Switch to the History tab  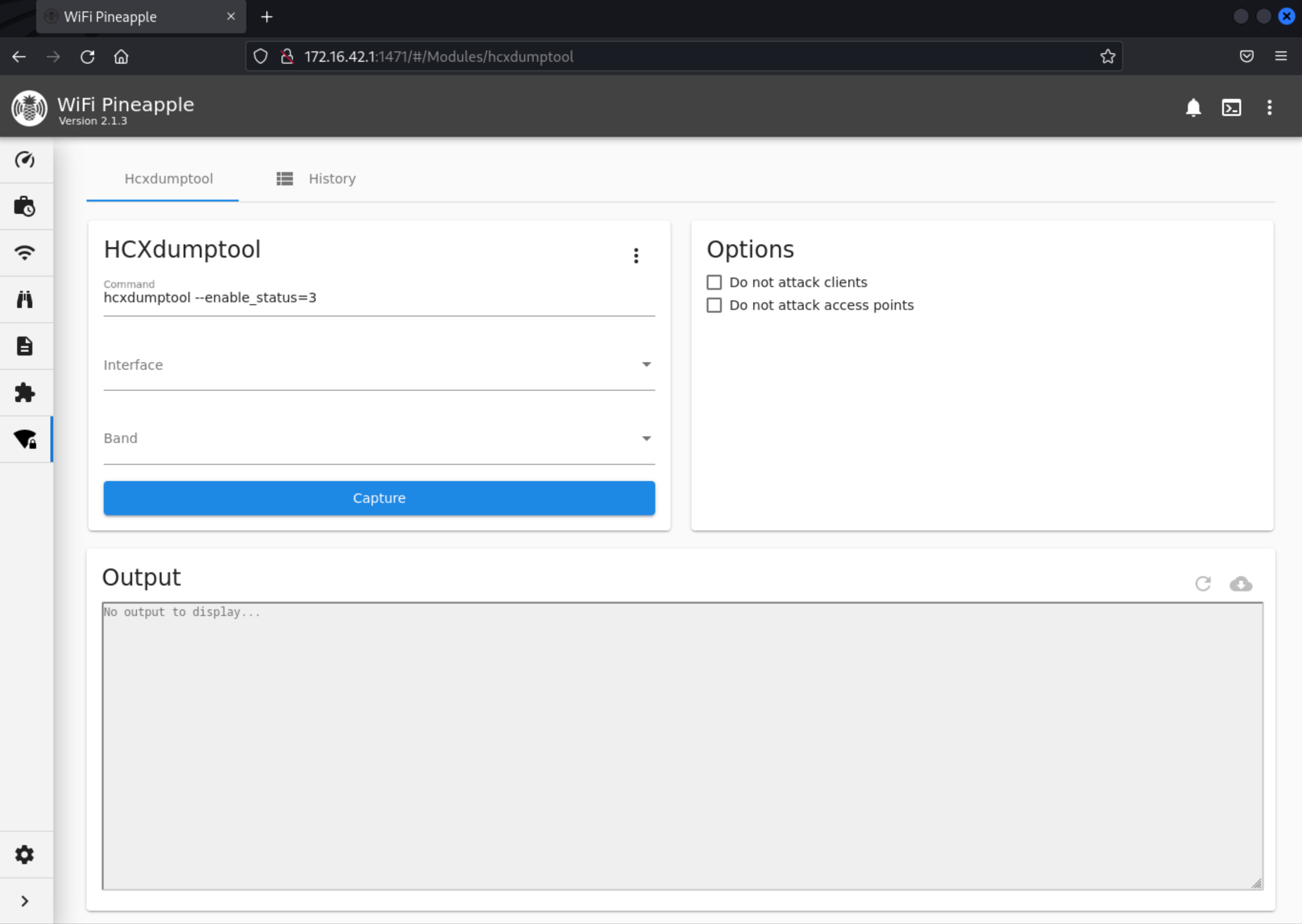[316, 179]
